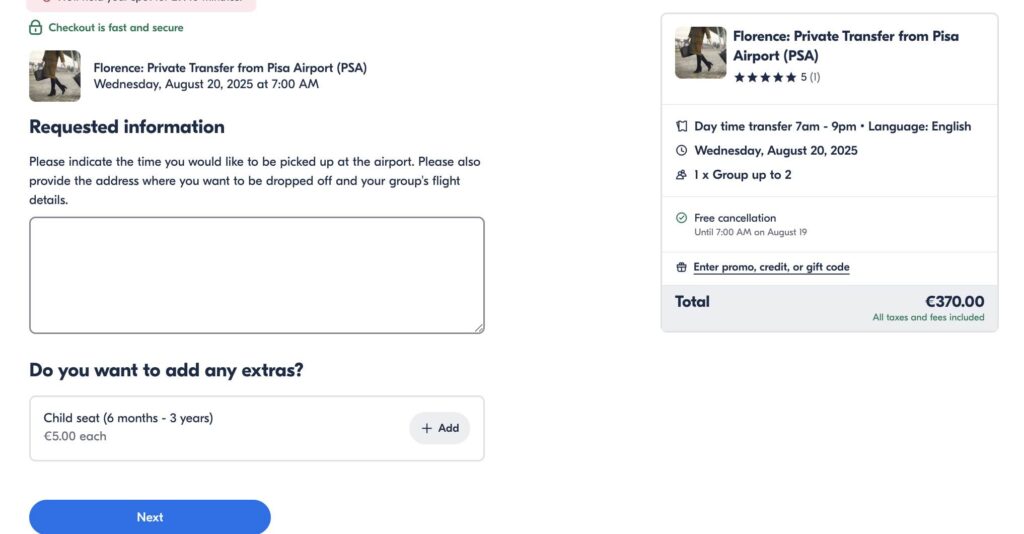
Task: Click the Free cancellation text
Action: click(735, 218)
